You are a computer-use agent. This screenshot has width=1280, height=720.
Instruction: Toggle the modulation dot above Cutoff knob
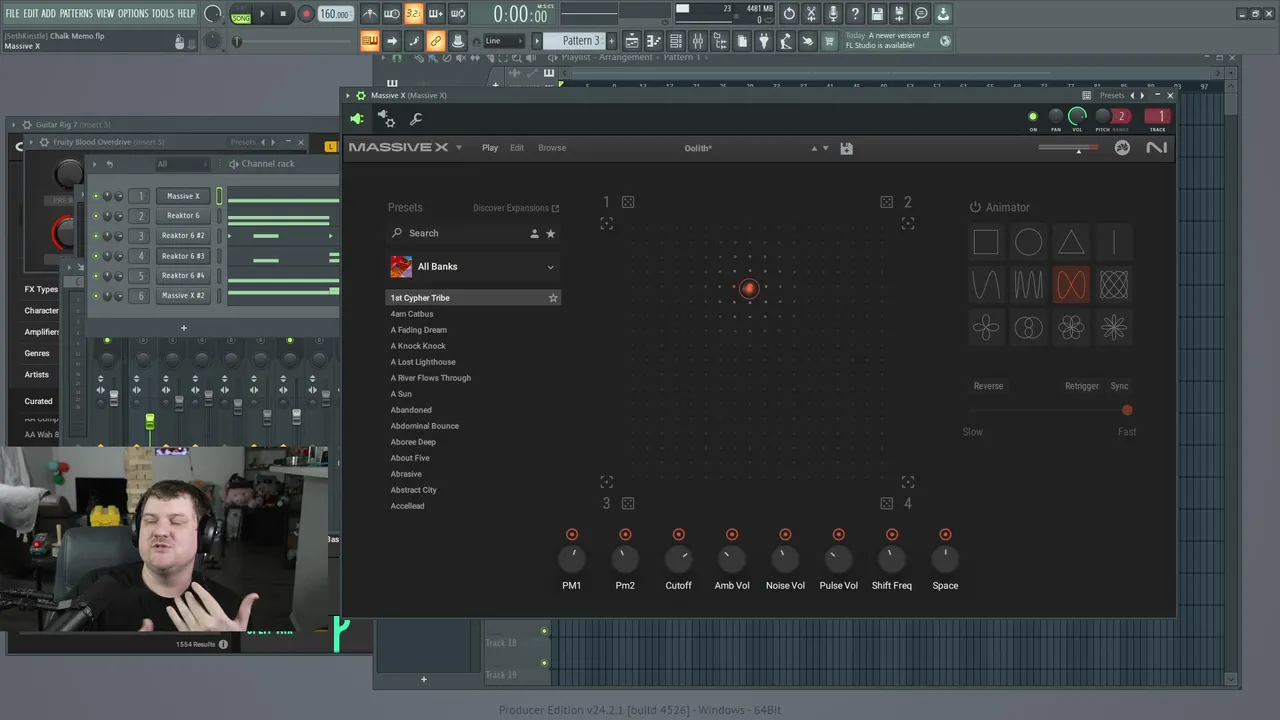pyautogui.click(x=679, y=535)
